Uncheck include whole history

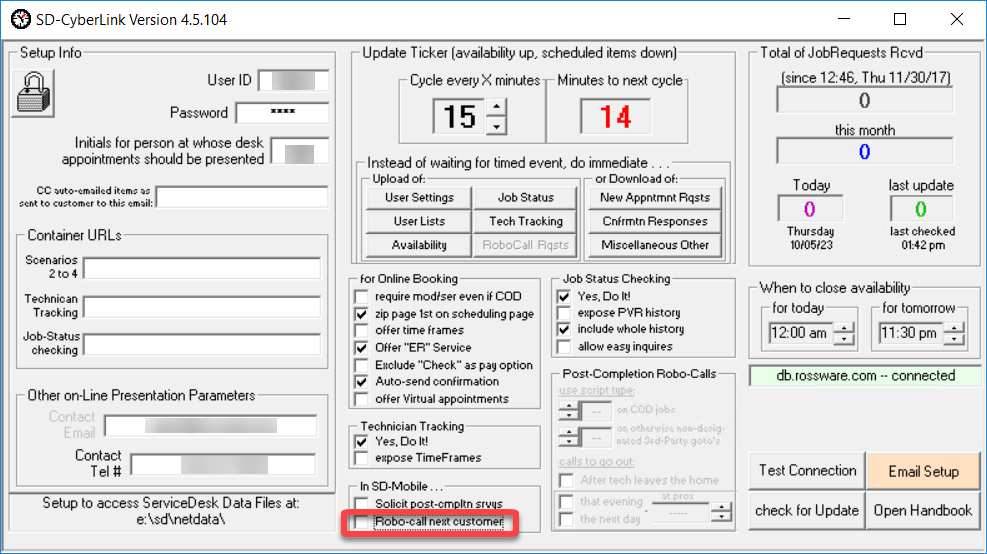[x=564, y=329]
